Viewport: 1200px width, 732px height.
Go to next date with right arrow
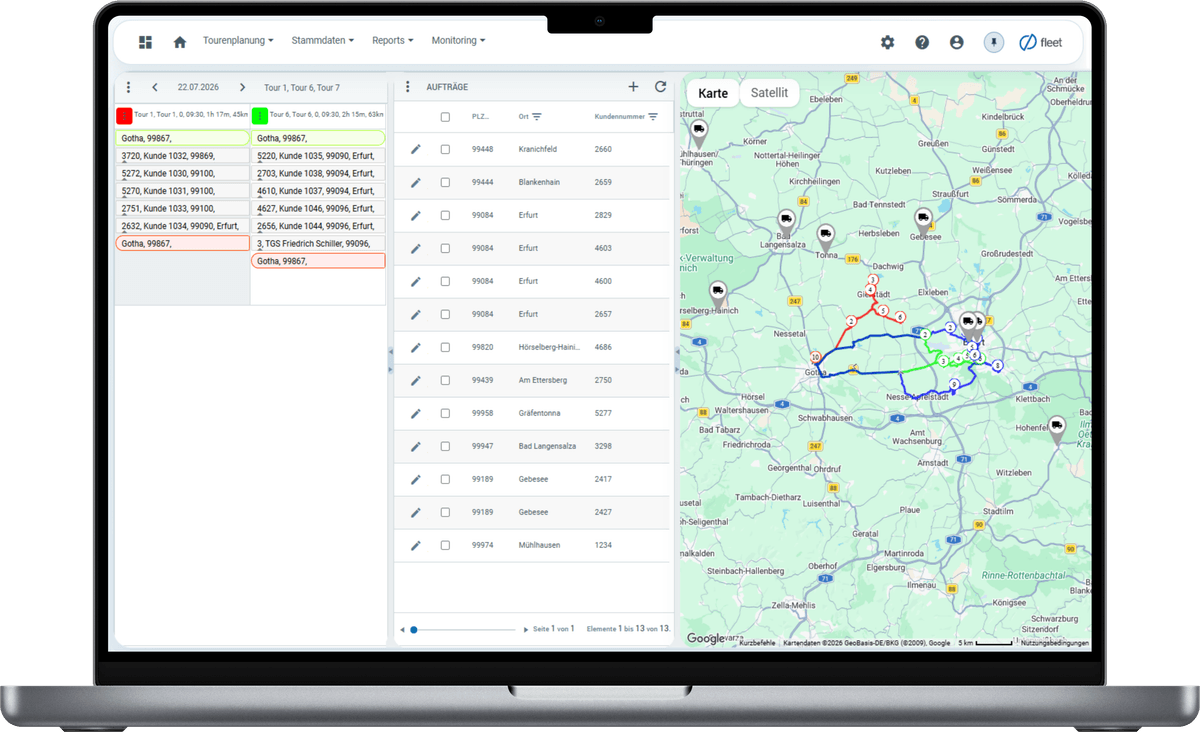pos(242,88)
